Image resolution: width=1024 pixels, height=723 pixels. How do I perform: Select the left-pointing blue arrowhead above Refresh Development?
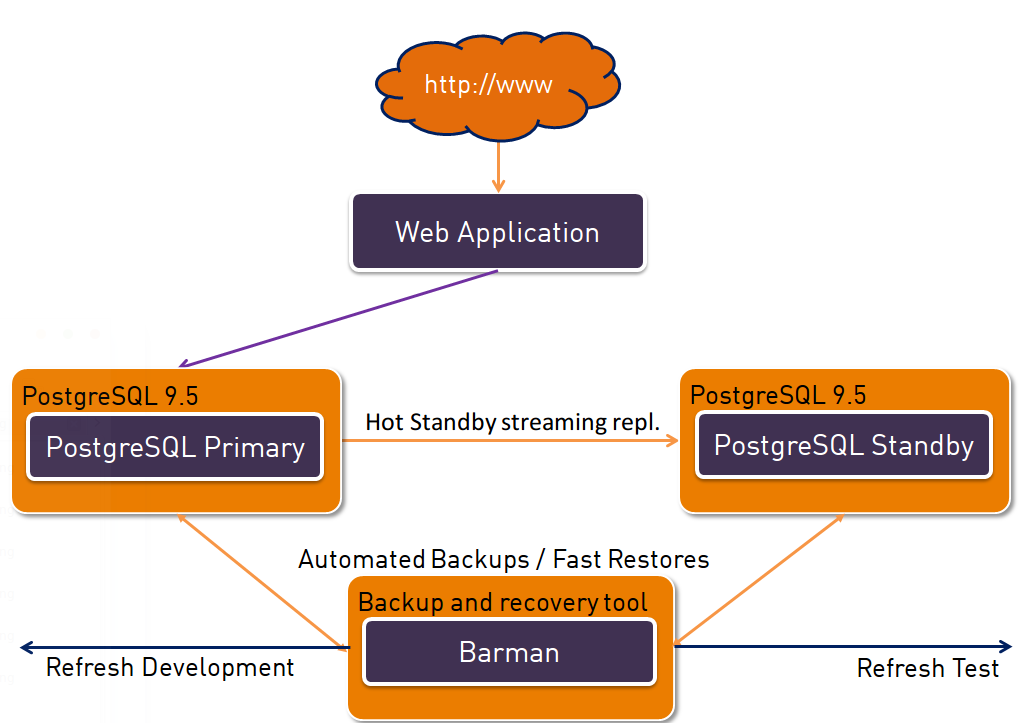(28, 647)
